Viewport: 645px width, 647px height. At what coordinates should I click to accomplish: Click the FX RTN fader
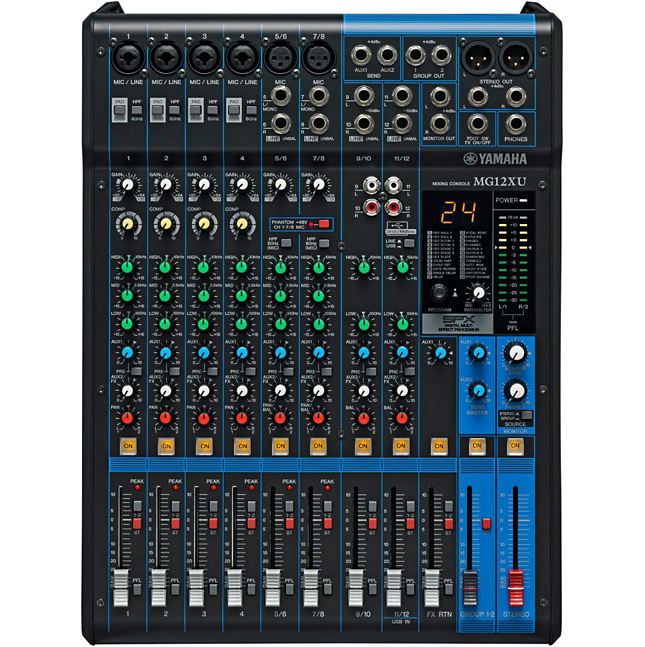pos(432,588)
